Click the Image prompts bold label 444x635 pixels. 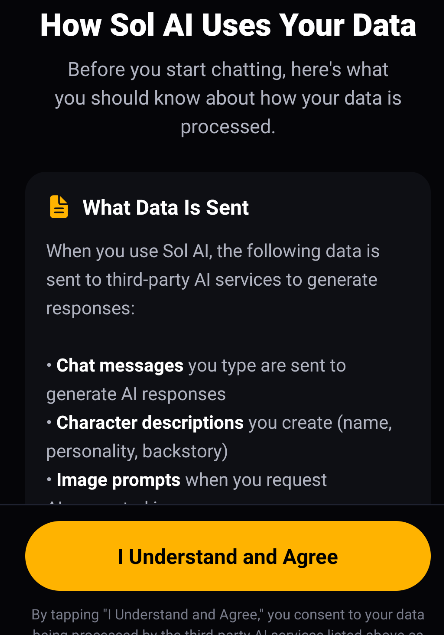118,480
